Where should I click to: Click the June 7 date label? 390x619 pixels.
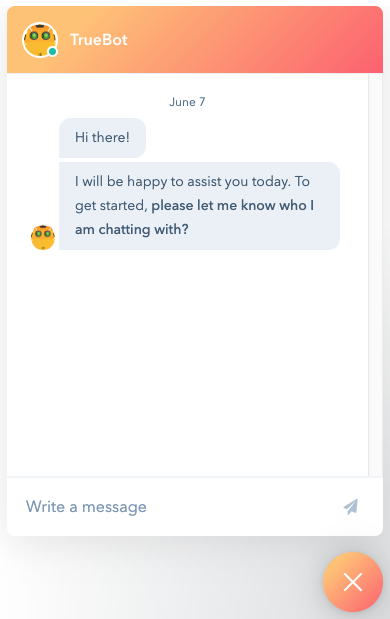(187, 102)
